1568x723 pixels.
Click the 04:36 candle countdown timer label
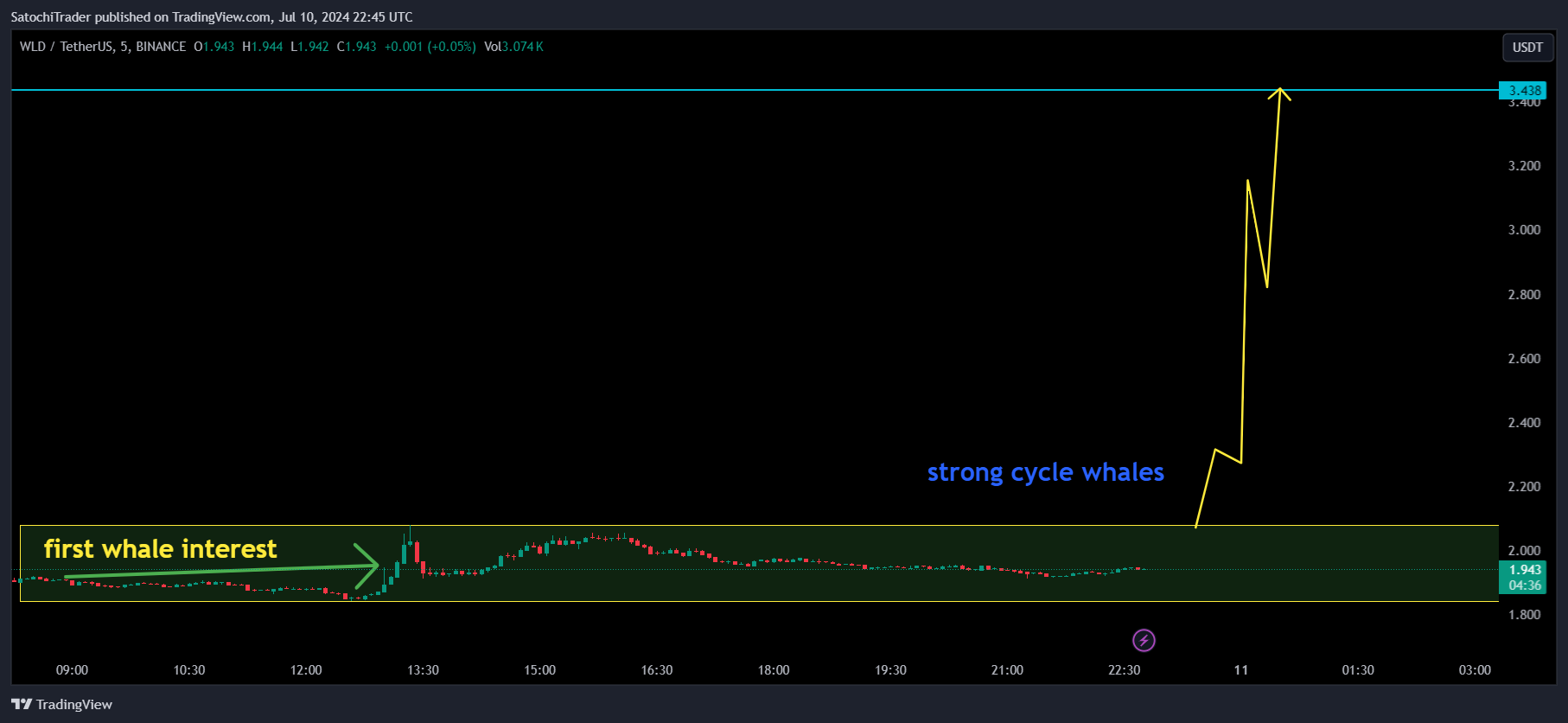[x=1525, y=585]
